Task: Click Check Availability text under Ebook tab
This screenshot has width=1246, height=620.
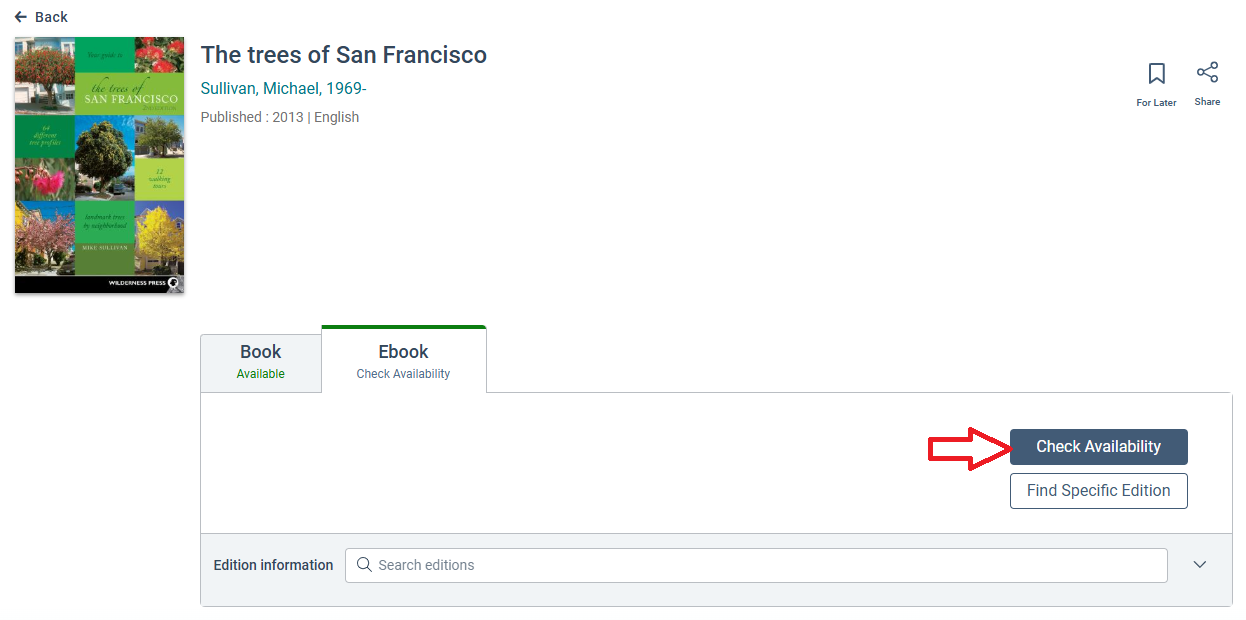Action: pyautogui.click(x=403, y=374)
